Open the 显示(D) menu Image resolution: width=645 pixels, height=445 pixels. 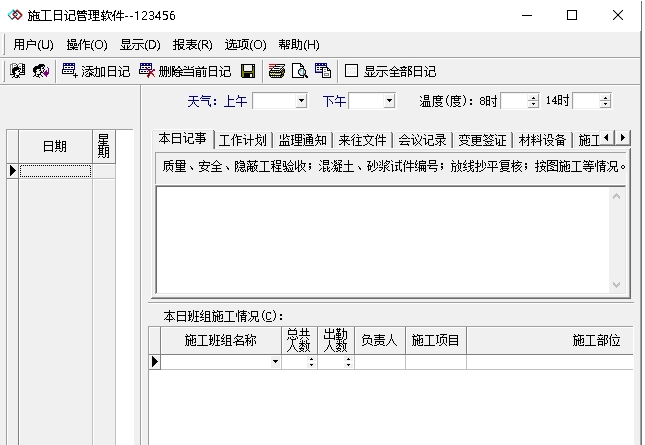click(x=140, y=44)
